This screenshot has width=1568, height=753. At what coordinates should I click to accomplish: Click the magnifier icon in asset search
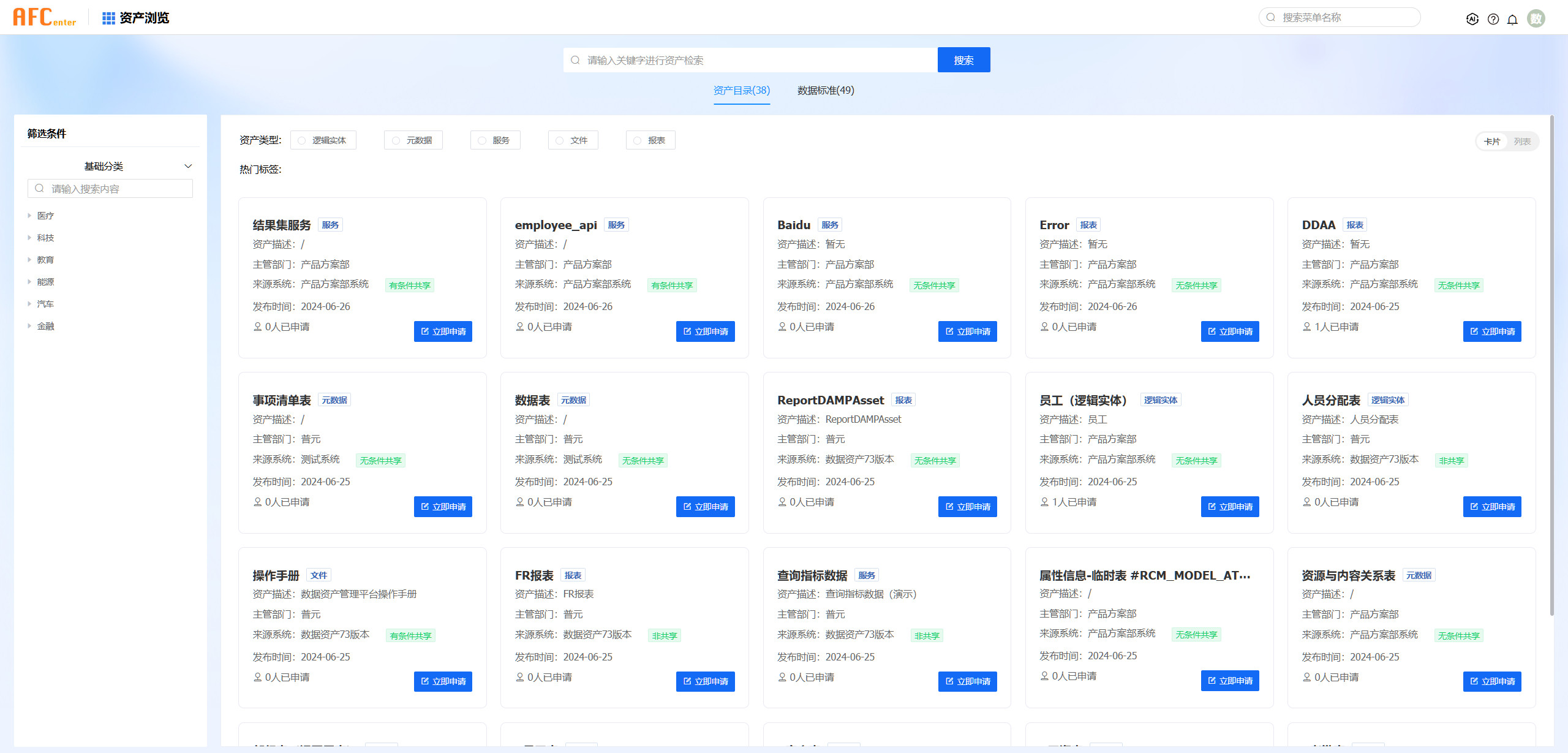click(x=575, y=60)
